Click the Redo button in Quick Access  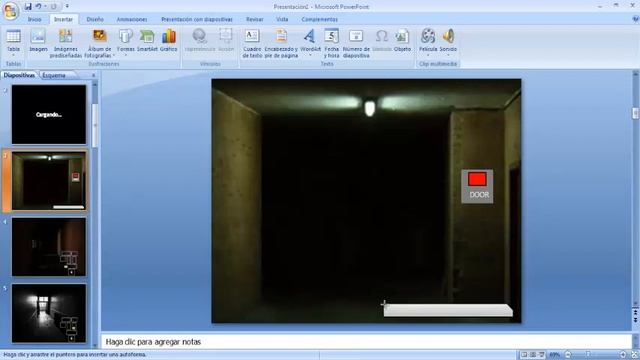tap(54, 6)
